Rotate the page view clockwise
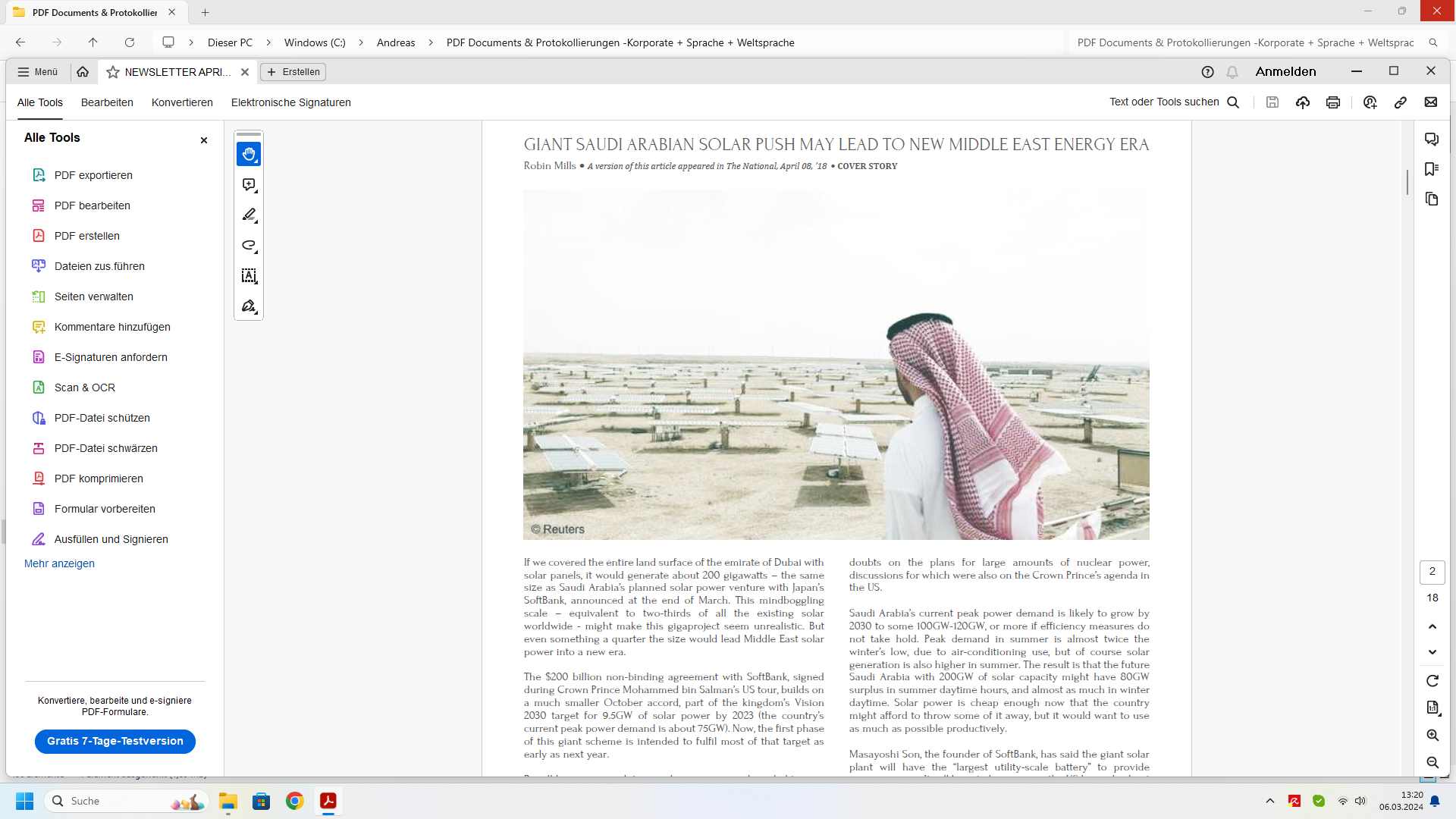Image resolution: width=1456 pixels, height=819 pixels. [1432, 681]
